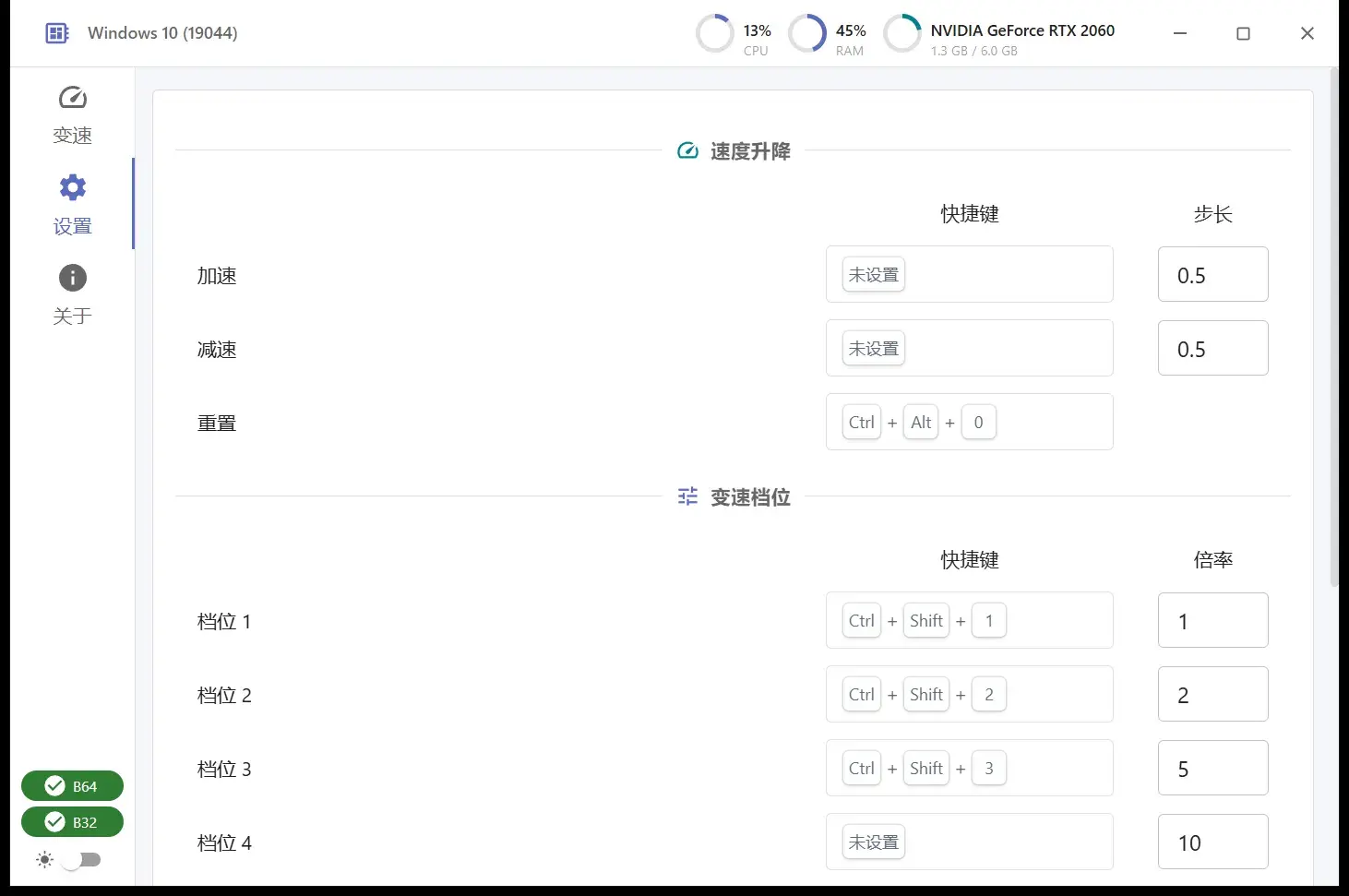
Task: Set the 档位 4 hotkey field
Action: [969, 842]
